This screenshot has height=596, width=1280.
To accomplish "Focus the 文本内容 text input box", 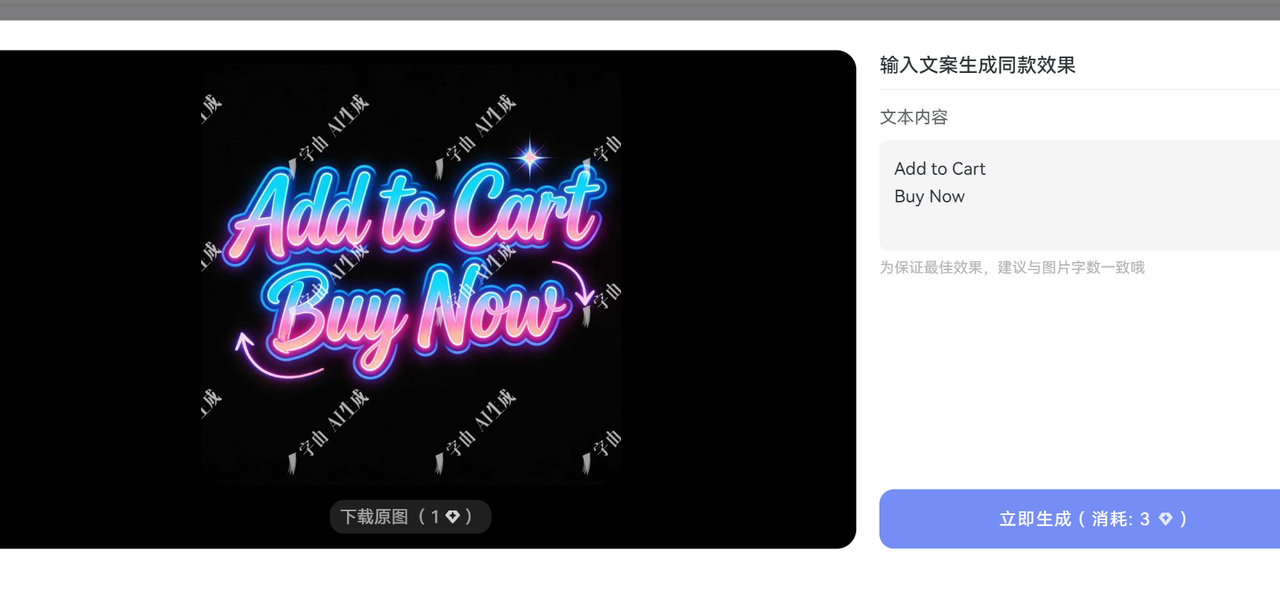I will point(1080,195).
